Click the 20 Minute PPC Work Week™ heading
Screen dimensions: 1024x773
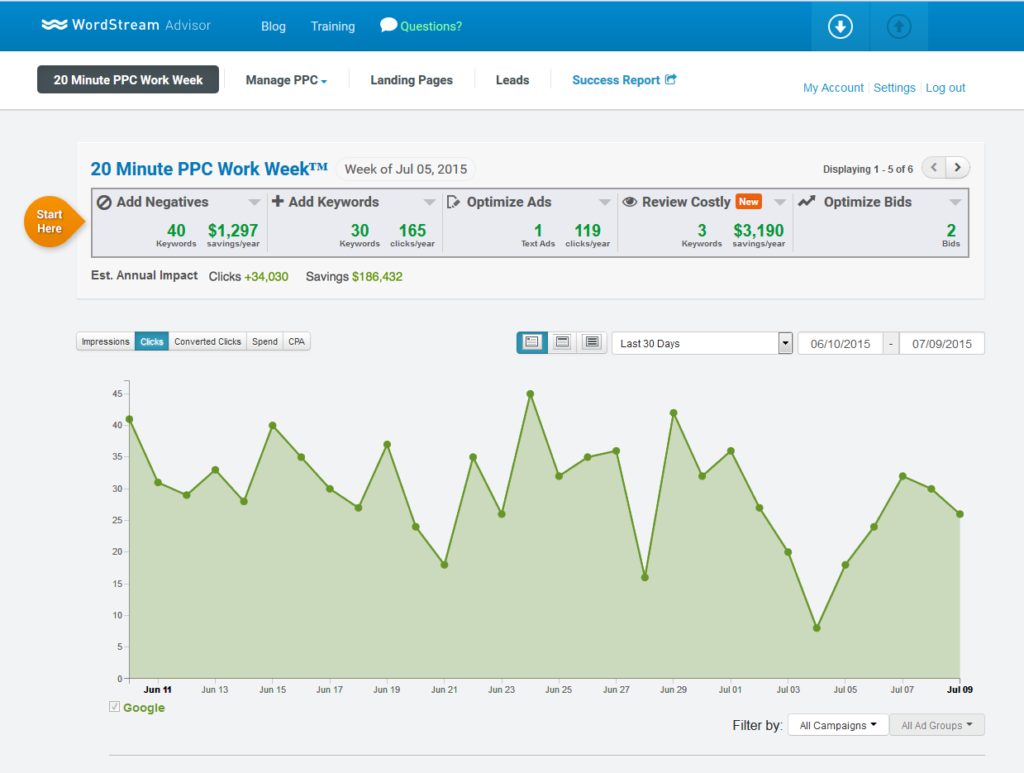[209, 169]
